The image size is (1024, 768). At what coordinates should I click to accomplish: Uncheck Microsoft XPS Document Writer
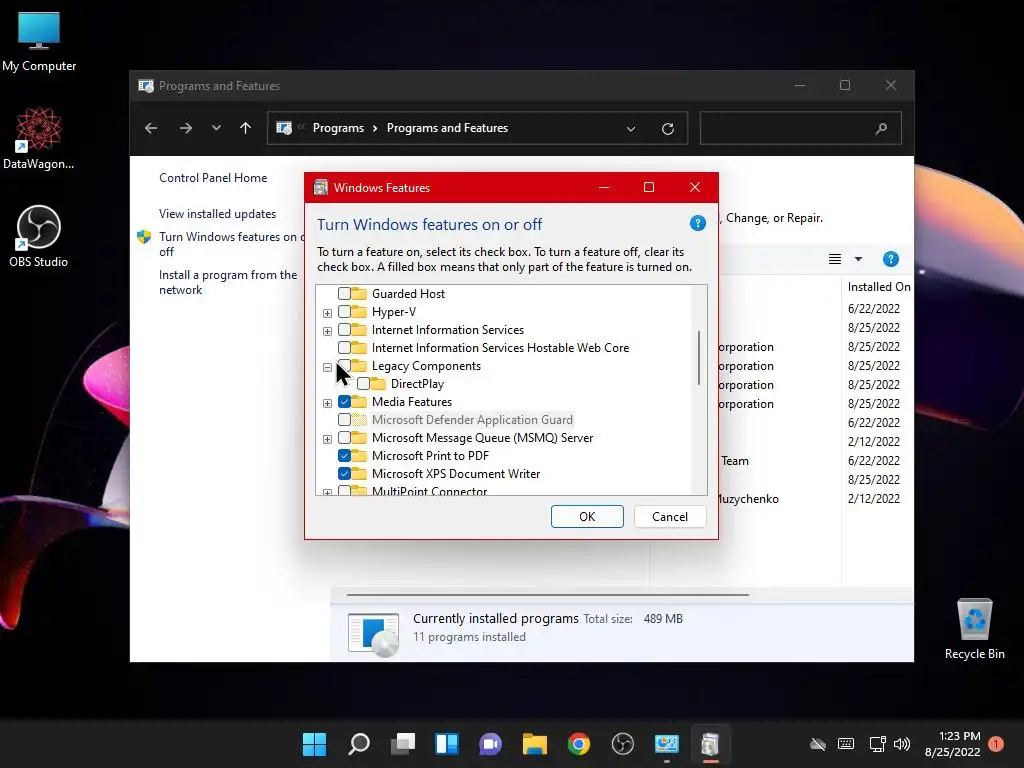(344, 473)
